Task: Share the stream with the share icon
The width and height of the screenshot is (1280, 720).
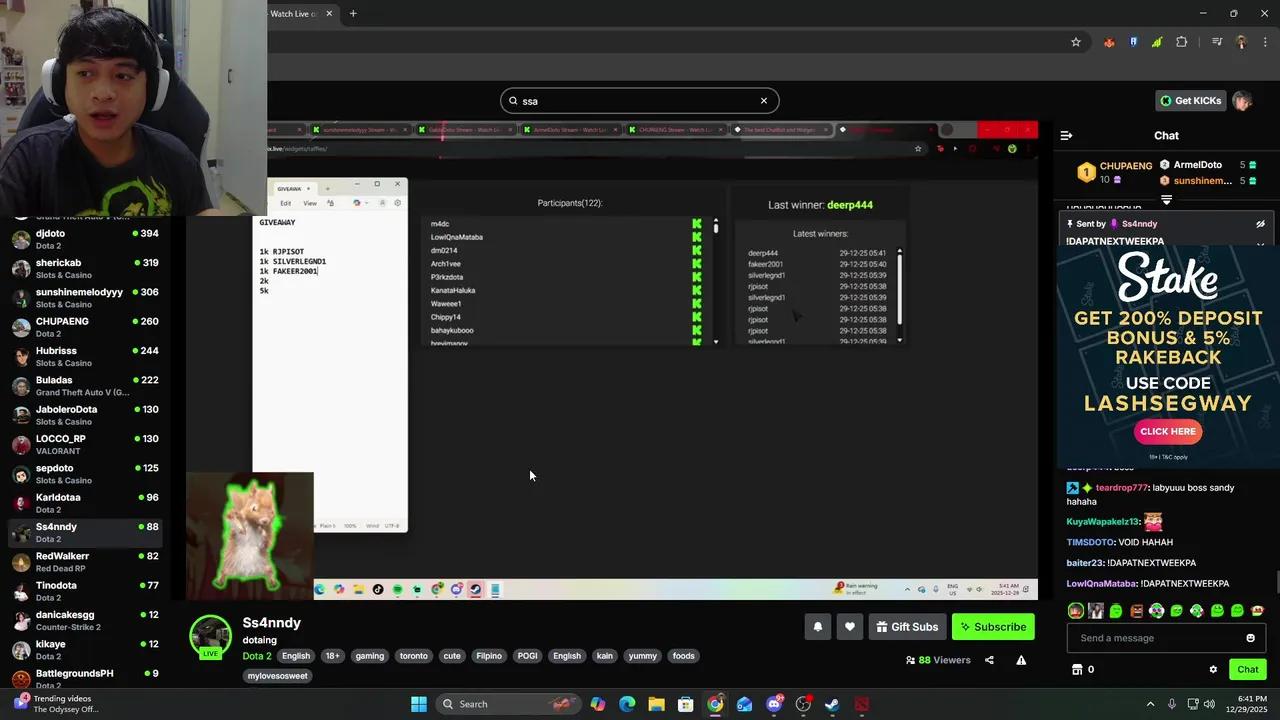Action: coord(989,660)
